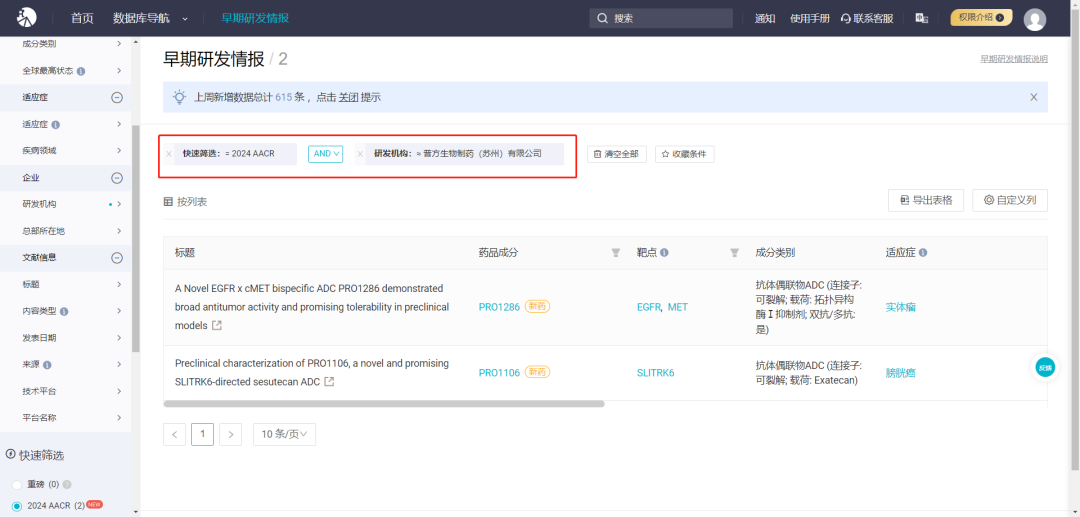Select the 重磅 (0) radio button

pyautogui.click(x=17, y=485)
